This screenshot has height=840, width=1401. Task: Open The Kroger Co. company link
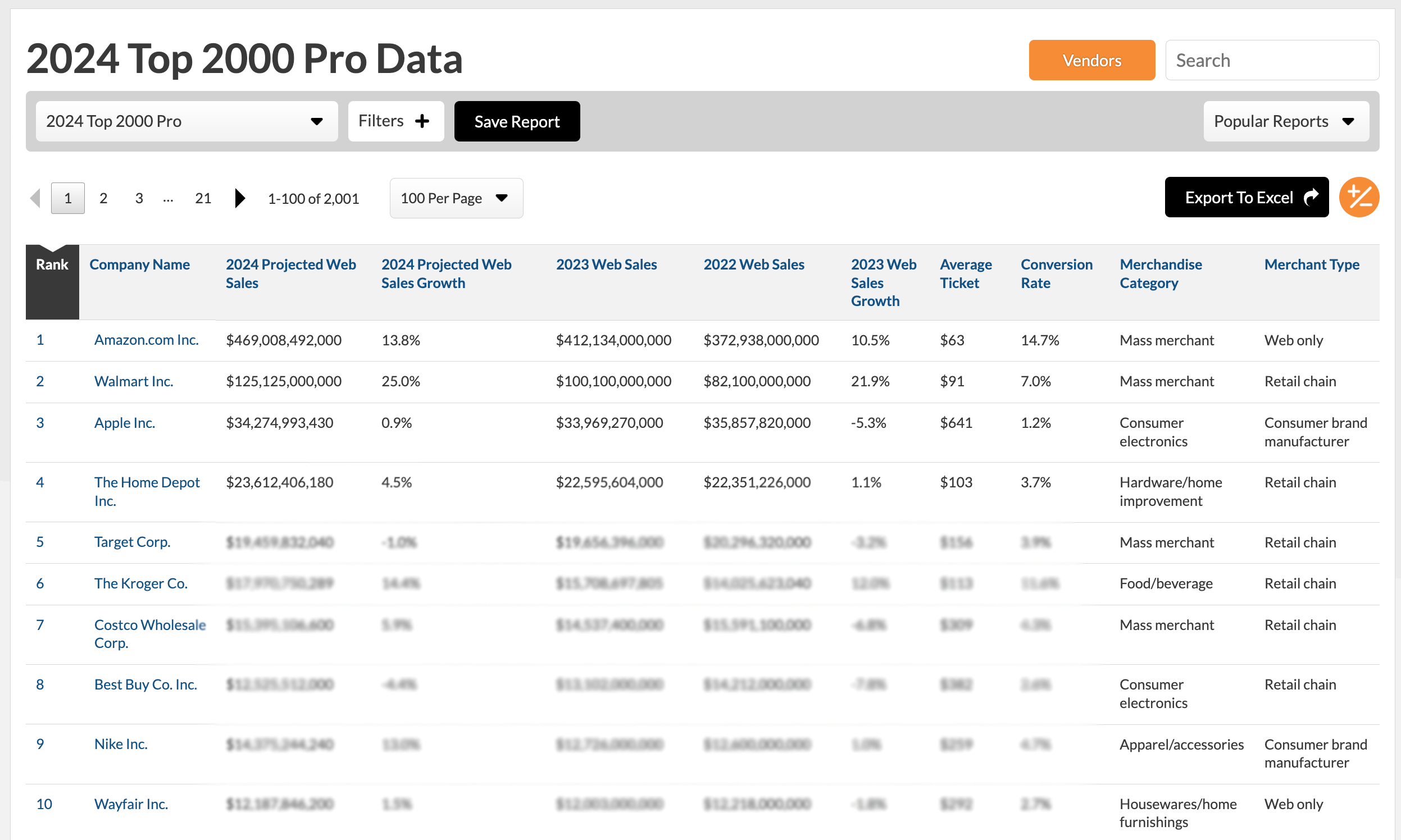click(x=140, y=583)
